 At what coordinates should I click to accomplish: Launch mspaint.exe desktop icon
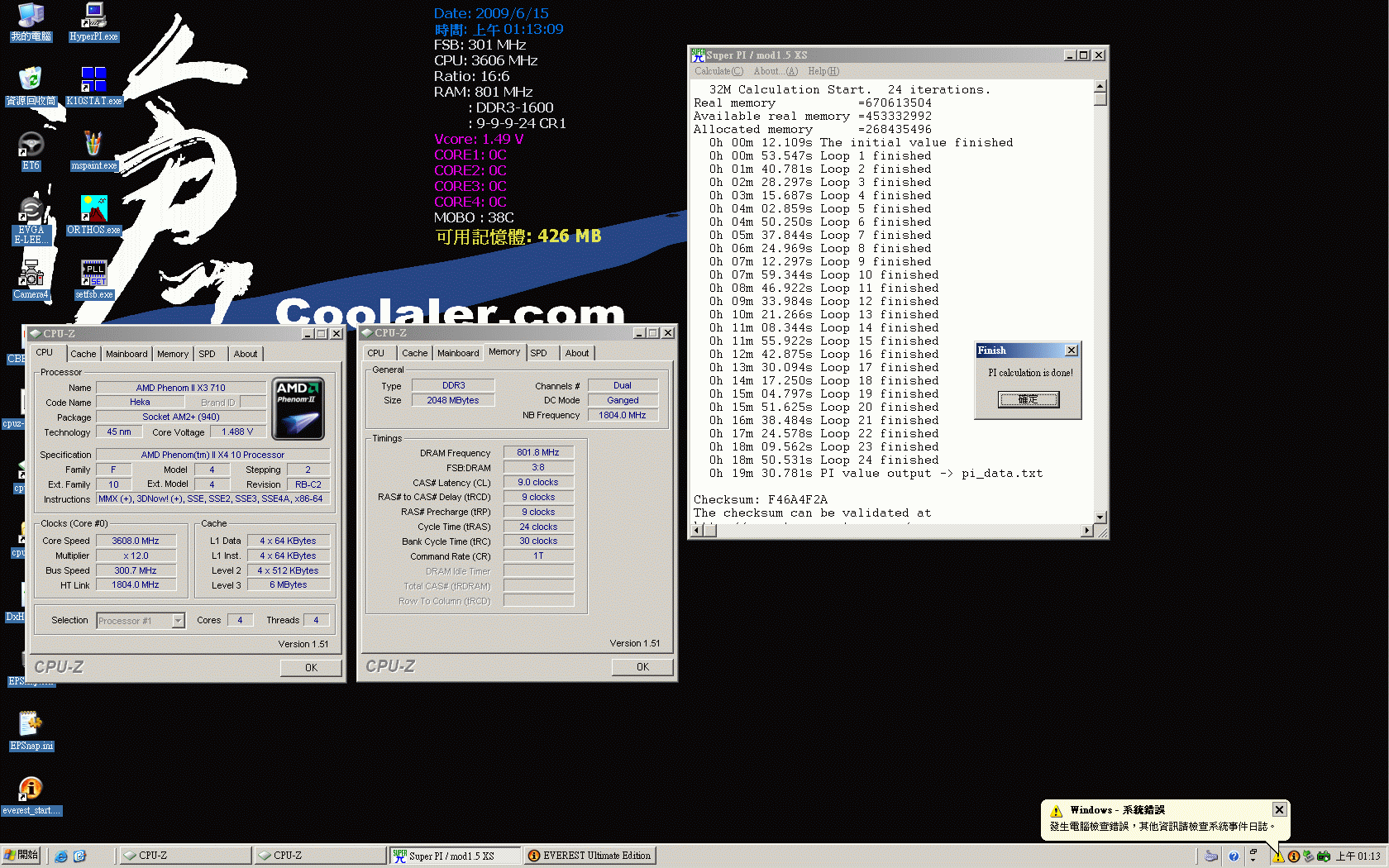point(93,150)
